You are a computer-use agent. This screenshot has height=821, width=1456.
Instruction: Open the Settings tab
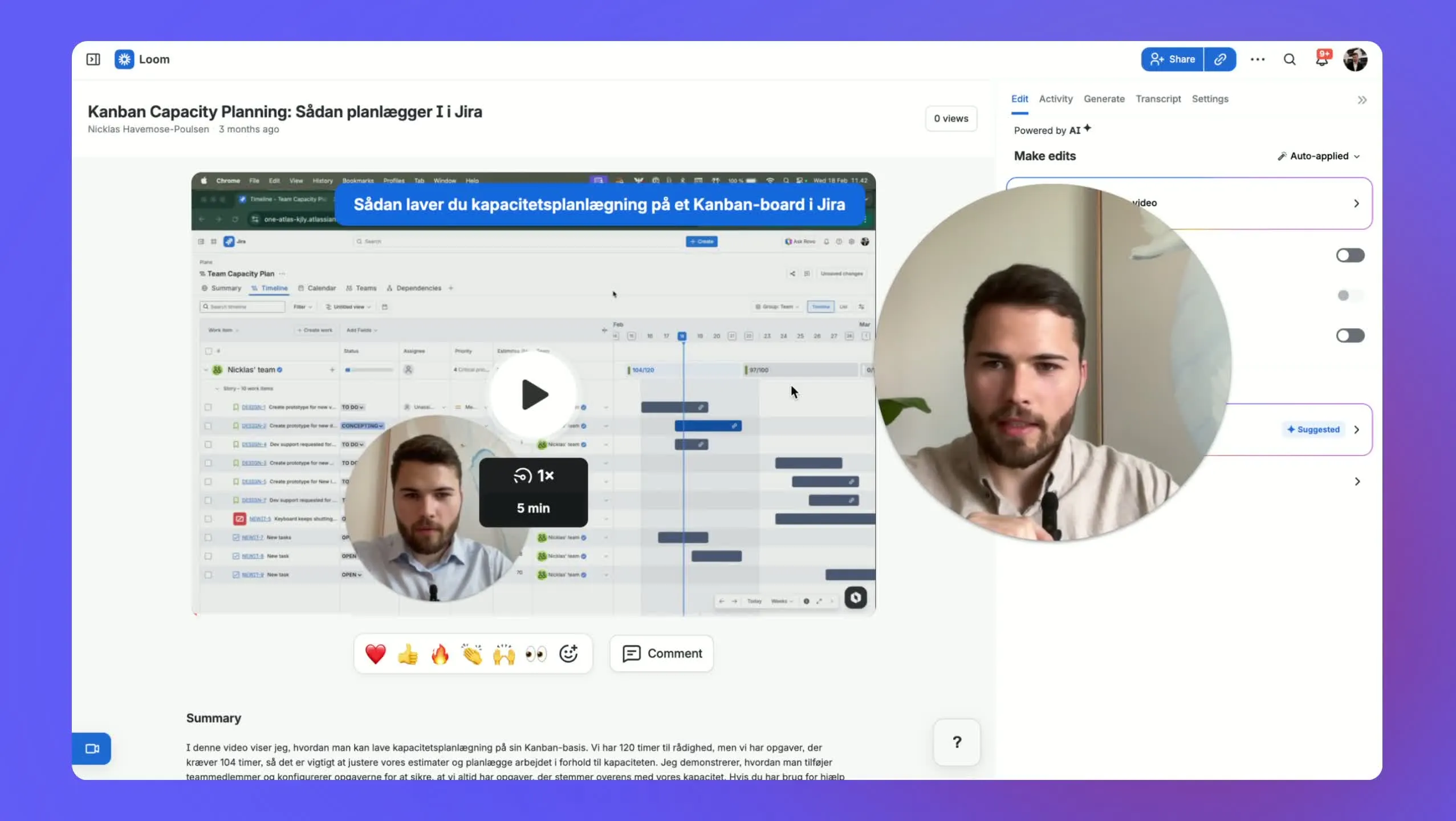(x=1210, y=99)
